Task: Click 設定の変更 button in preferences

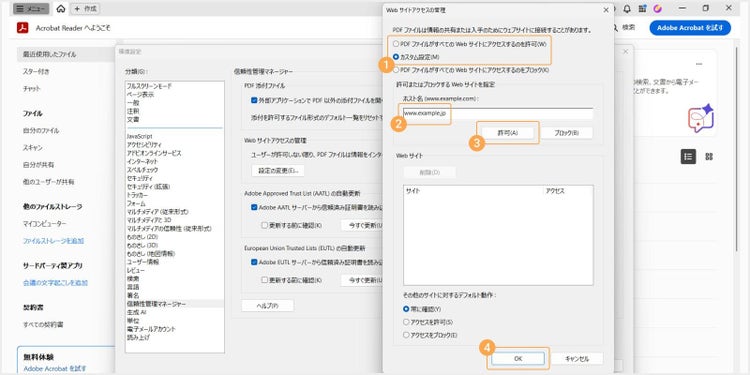Action: [x=278, y=170]
